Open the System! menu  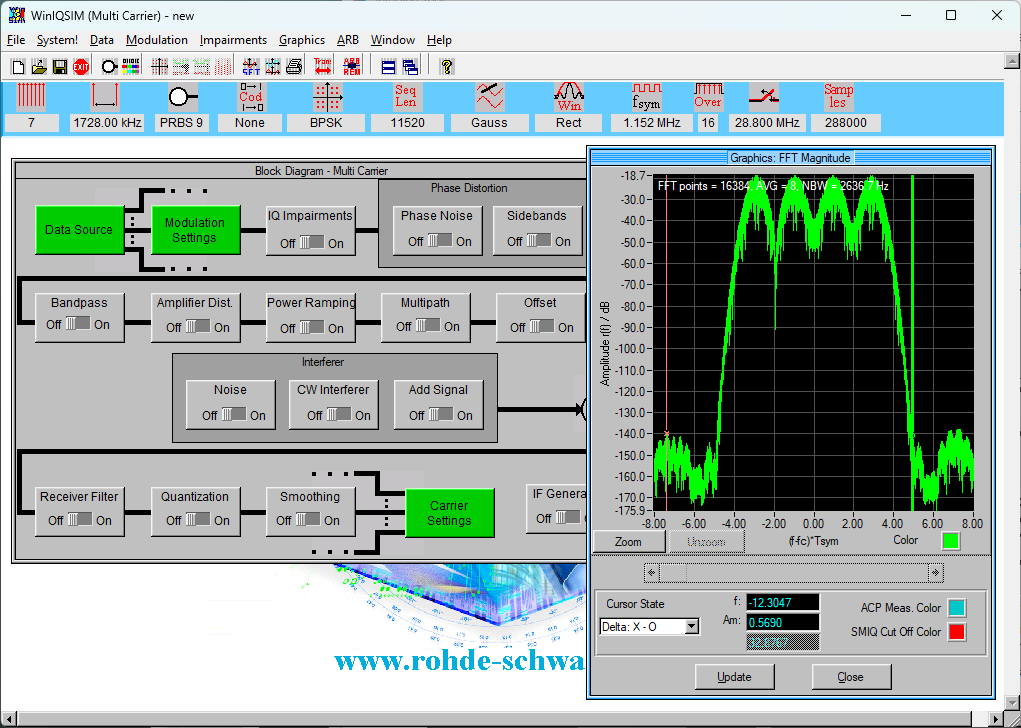point(57,40)
